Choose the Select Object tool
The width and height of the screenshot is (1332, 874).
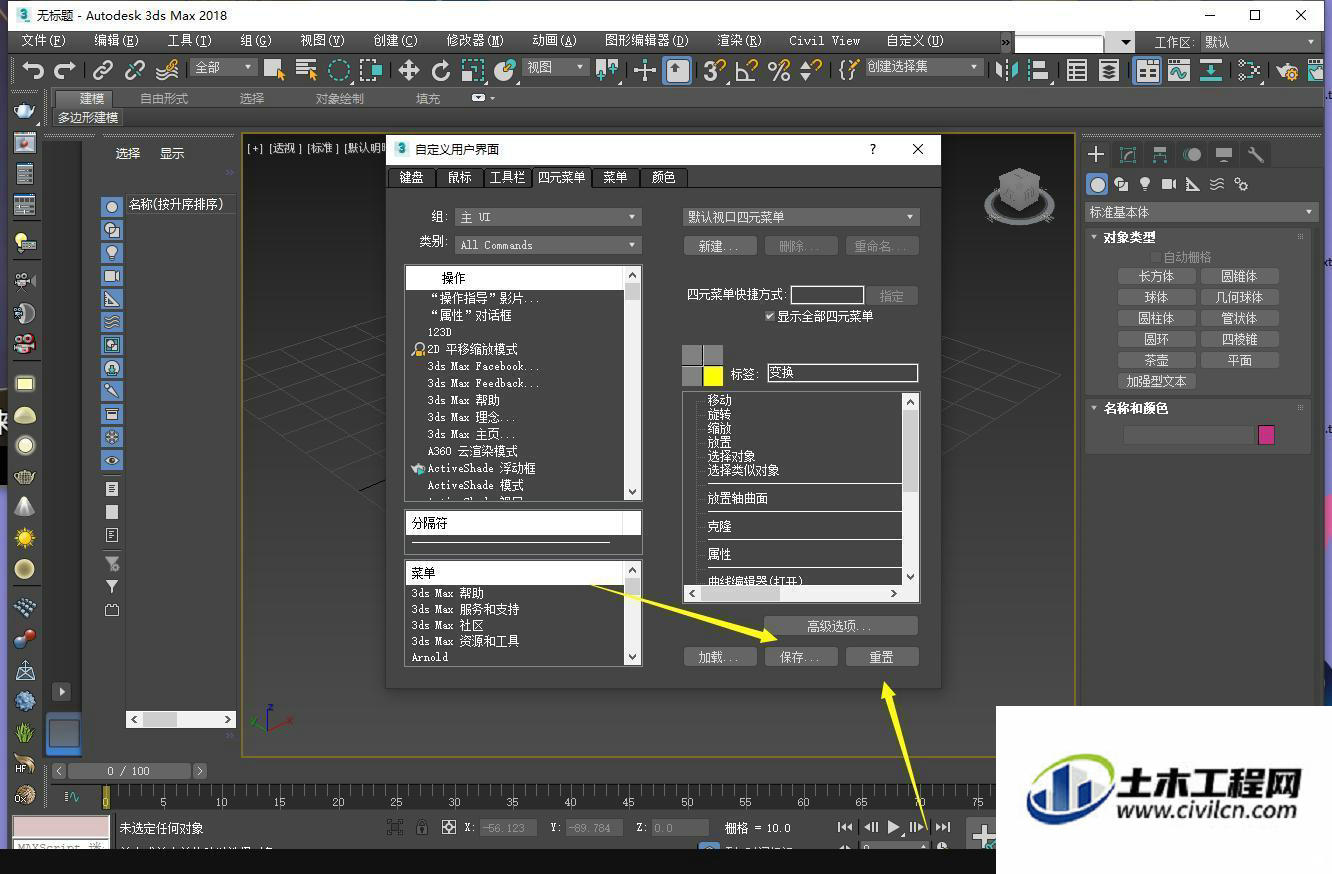[274, 70]
